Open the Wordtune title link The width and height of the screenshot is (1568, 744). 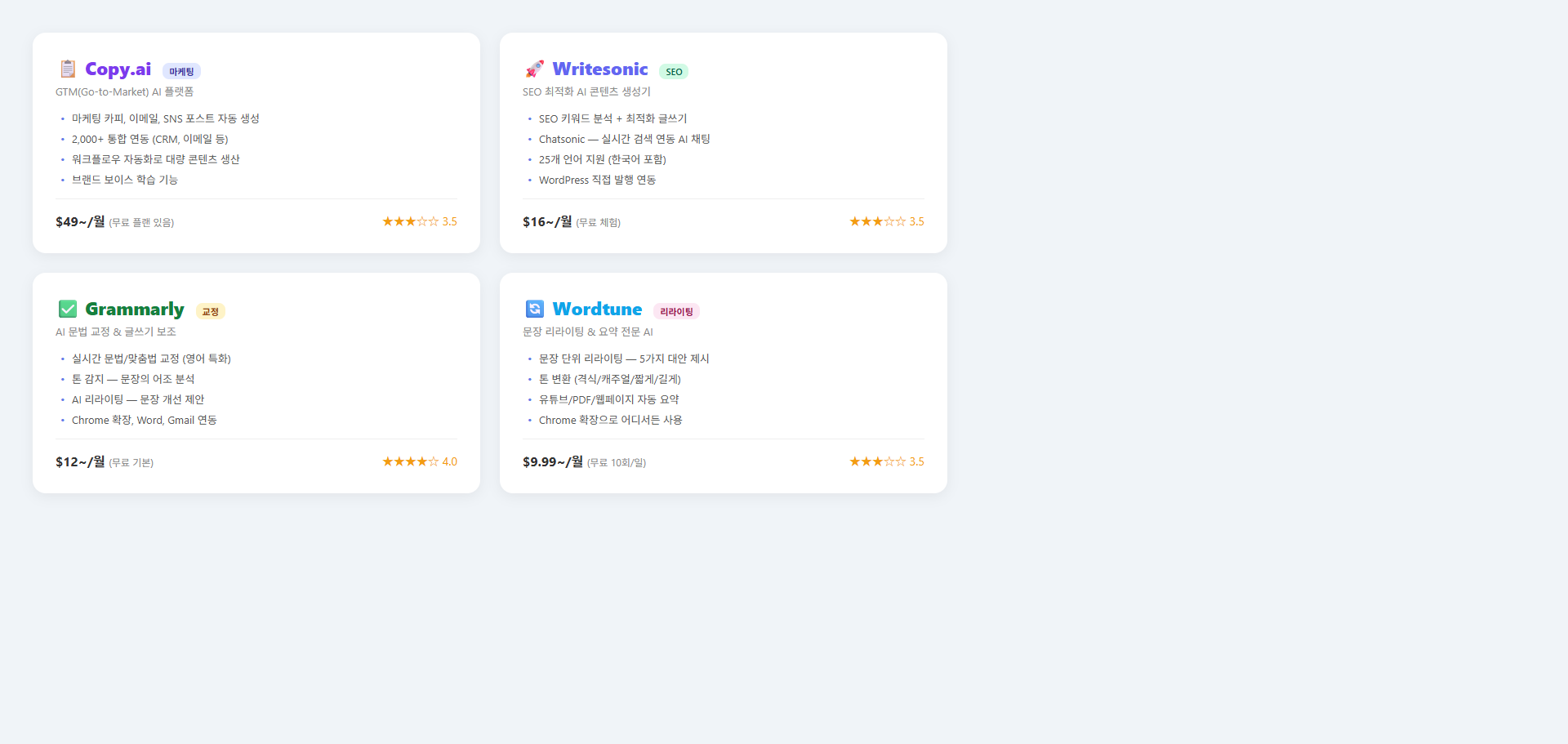click(597, 309)
